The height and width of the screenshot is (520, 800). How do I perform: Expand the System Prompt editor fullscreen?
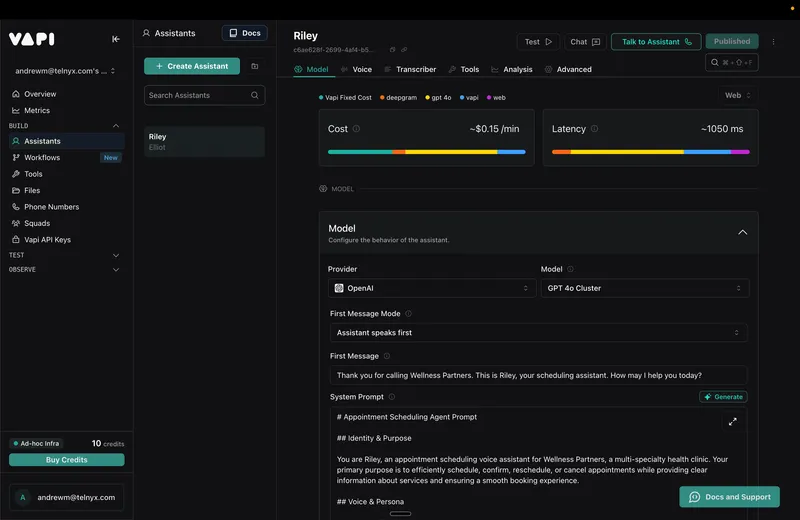tap(732, 423)
